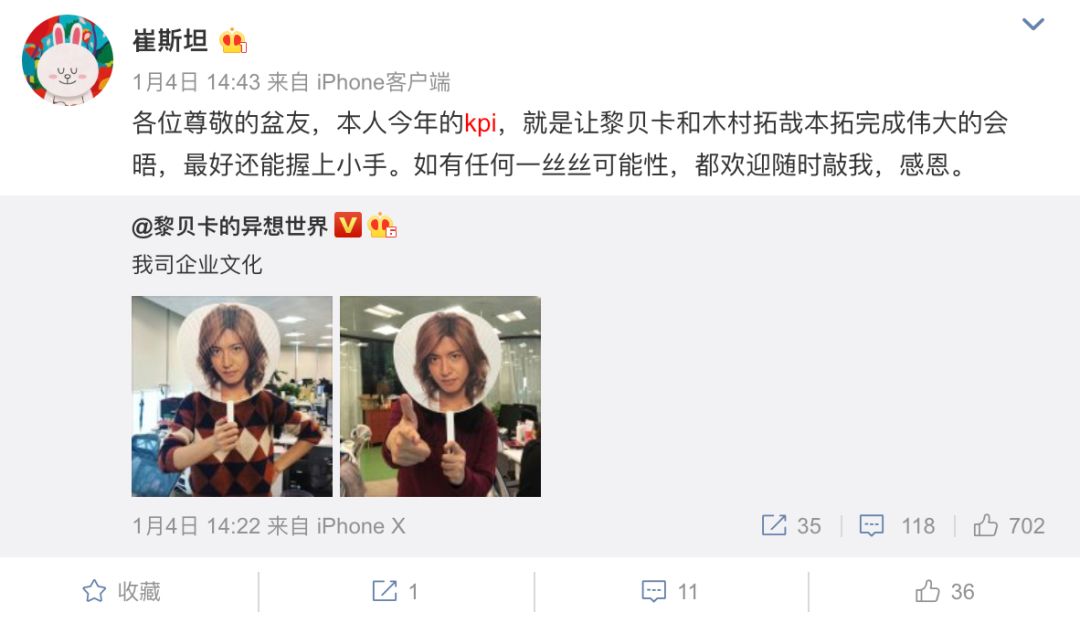View first photo with argyle sweater
Screen dimensions: 1080x623
coord(232,397)
